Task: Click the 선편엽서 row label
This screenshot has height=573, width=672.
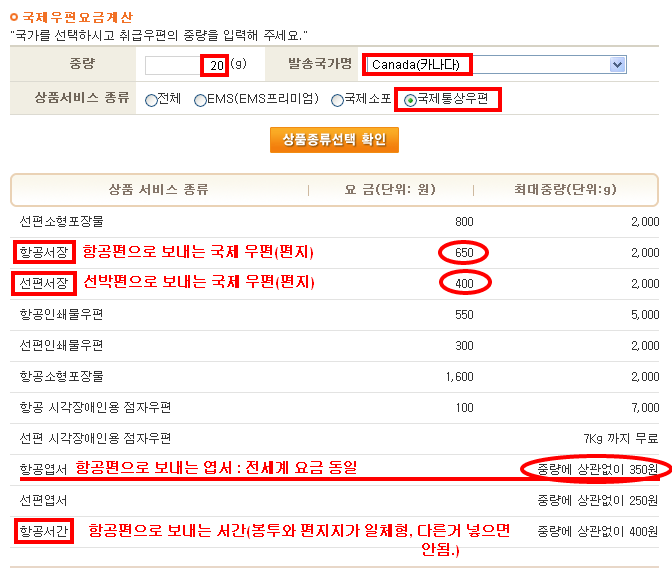Action: click(43, 500)
